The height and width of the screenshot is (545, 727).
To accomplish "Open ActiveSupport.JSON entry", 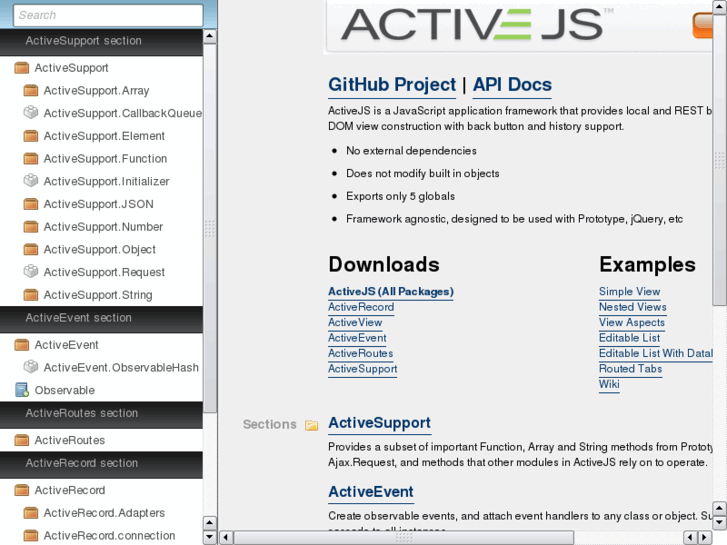I will [98, 204].
